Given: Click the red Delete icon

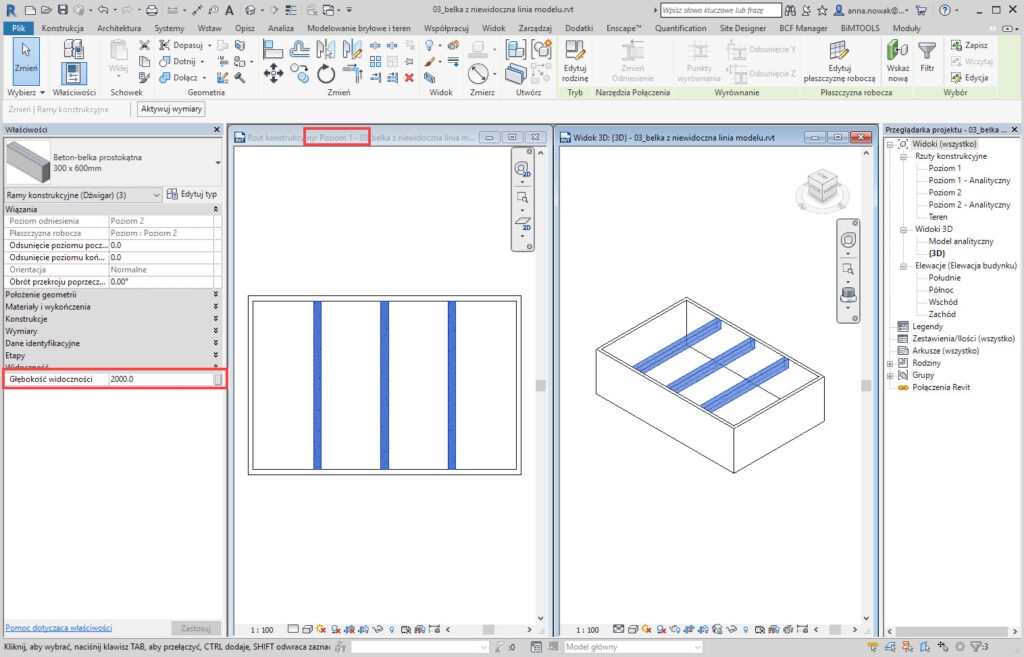Looking at the screenshot, I should pos(409,77).
